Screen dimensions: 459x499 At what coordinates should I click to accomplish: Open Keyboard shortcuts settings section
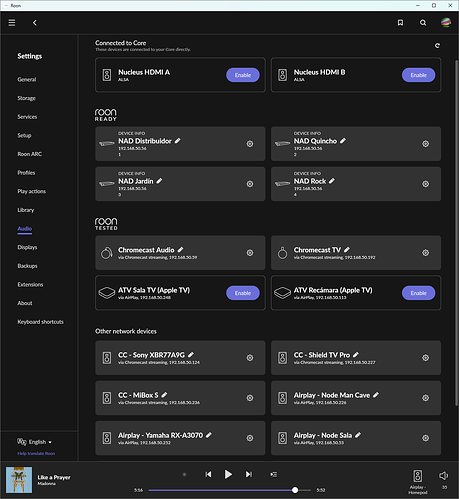(41, 322)
